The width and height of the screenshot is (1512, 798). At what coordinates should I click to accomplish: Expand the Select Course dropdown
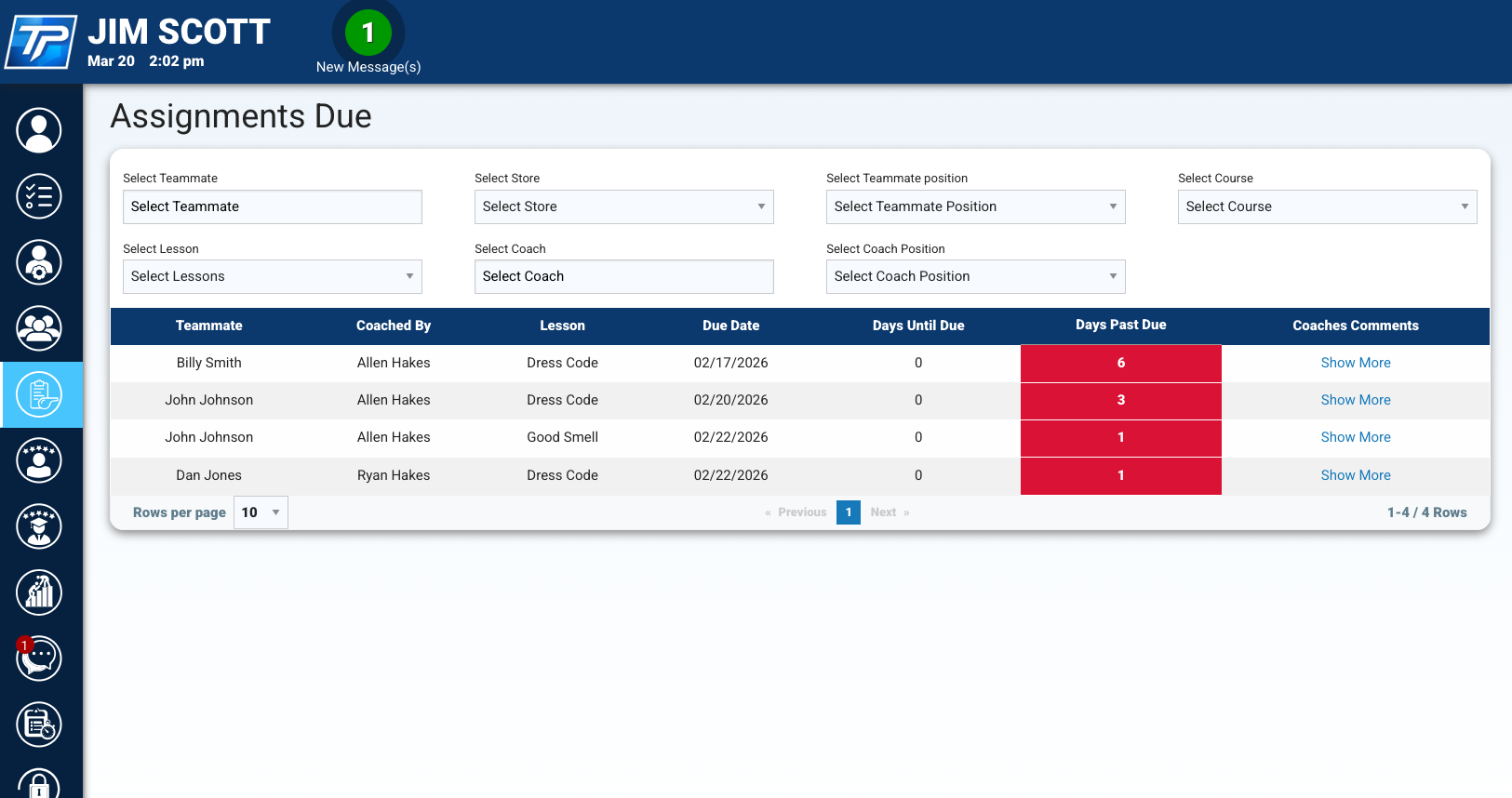1328,206
